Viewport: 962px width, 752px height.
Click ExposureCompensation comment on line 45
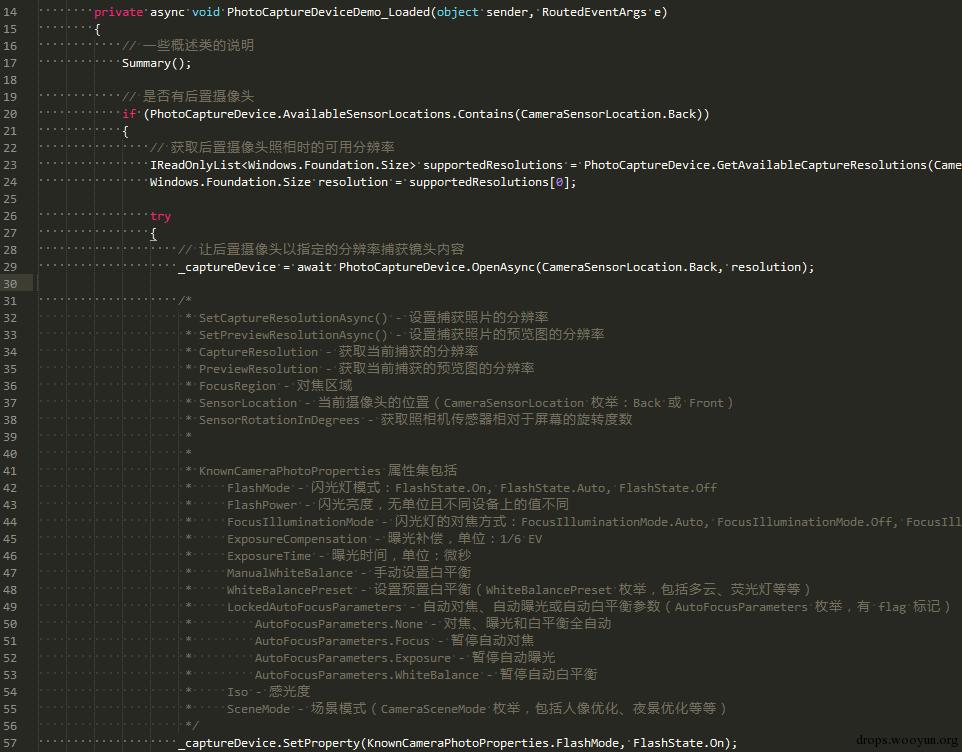pos(297,539)
